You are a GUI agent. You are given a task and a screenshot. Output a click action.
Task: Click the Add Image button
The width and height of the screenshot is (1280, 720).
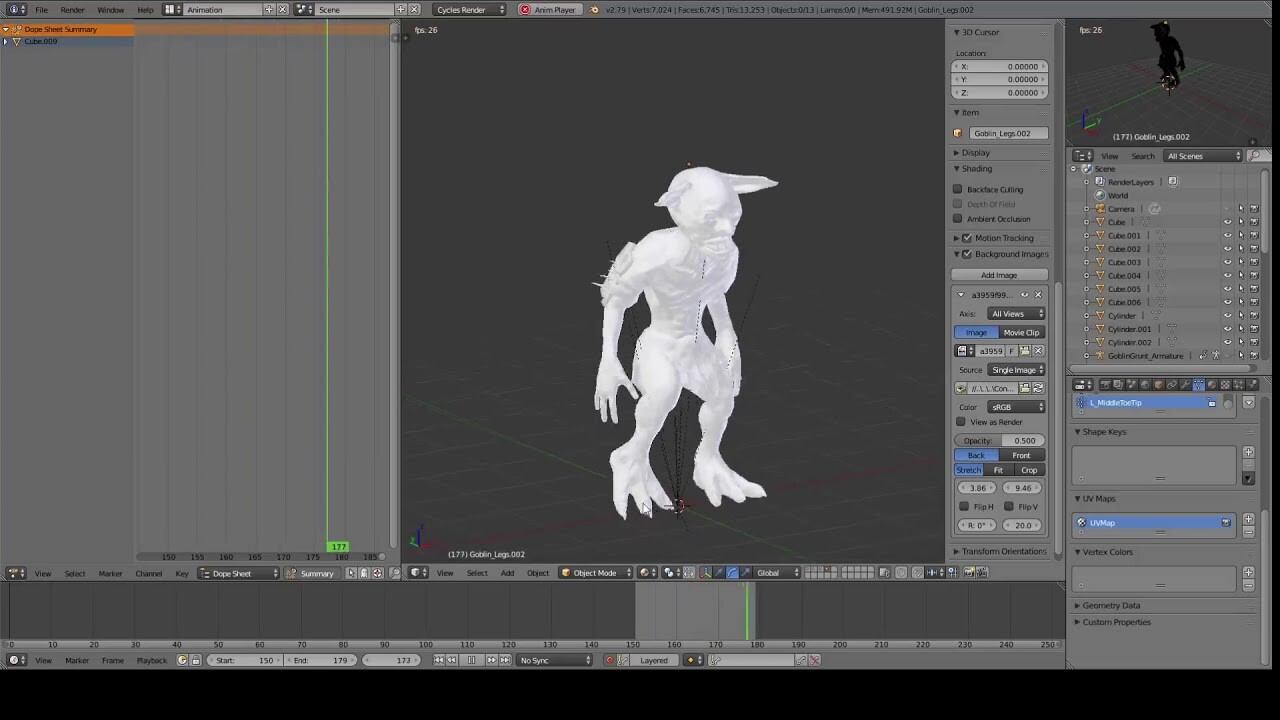coord(999,274)
